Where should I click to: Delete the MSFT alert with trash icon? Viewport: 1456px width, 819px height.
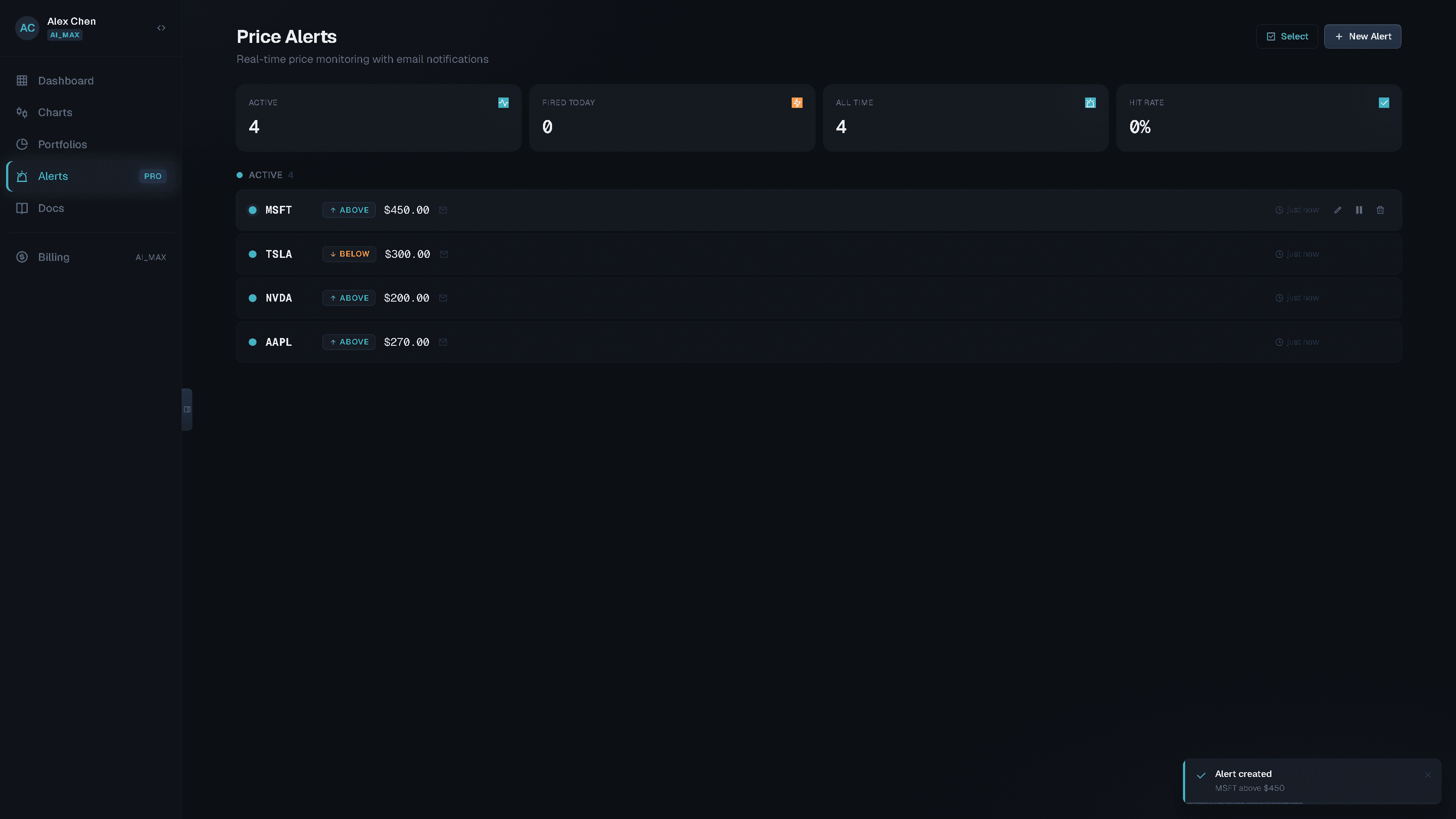(x=1380, y=210)
